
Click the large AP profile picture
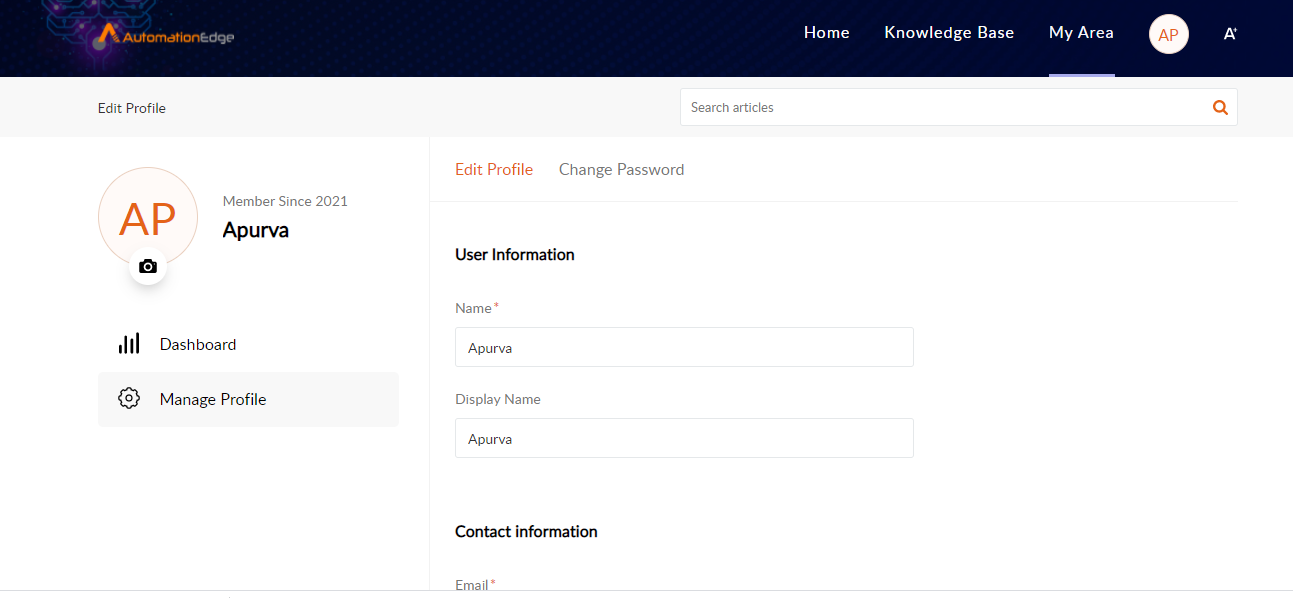(148, 217)
